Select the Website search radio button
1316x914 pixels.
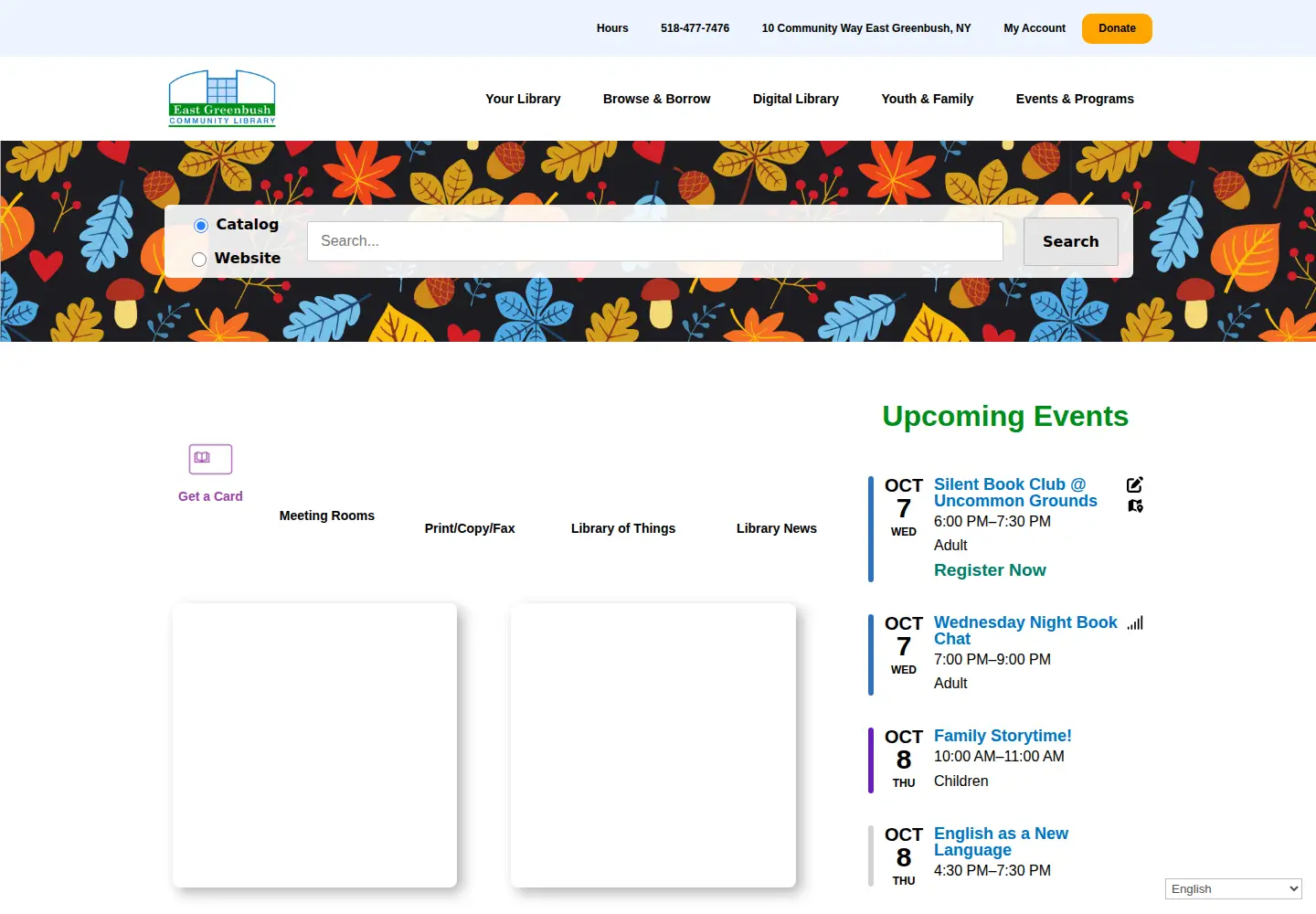199,260
